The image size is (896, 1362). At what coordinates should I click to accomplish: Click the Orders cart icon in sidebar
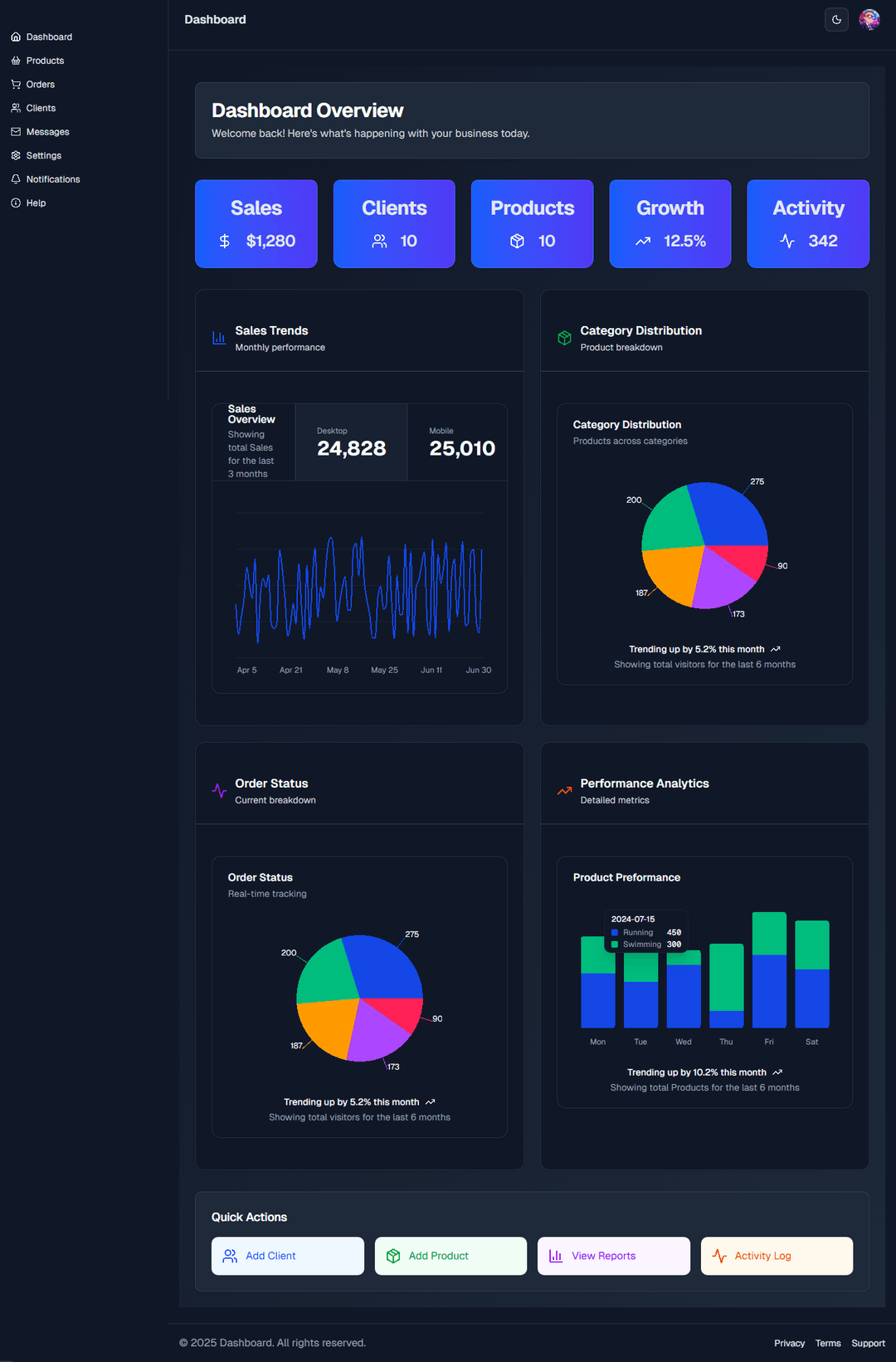[16, 85]
